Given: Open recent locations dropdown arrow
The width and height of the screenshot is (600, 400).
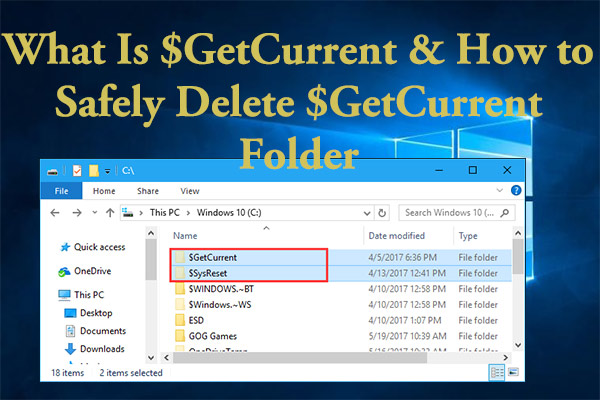Looking at the screenshot, I should [x=95, y=212].
